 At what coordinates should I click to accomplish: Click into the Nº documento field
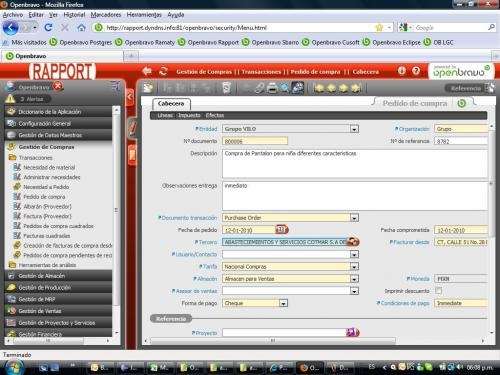click(x=255, y=141)
